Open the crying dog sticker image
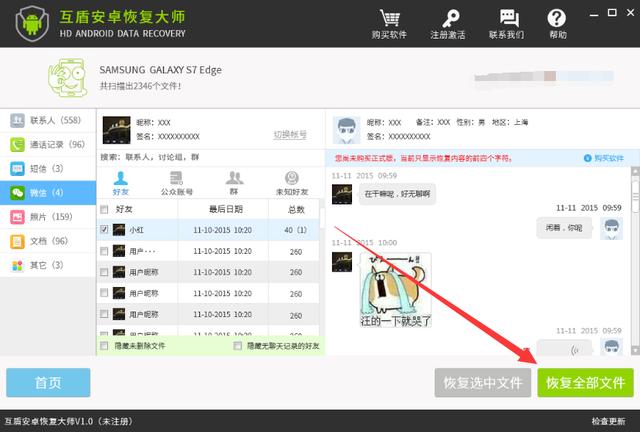The height and width of the screenshot is (432, 640). click(395, 289)
